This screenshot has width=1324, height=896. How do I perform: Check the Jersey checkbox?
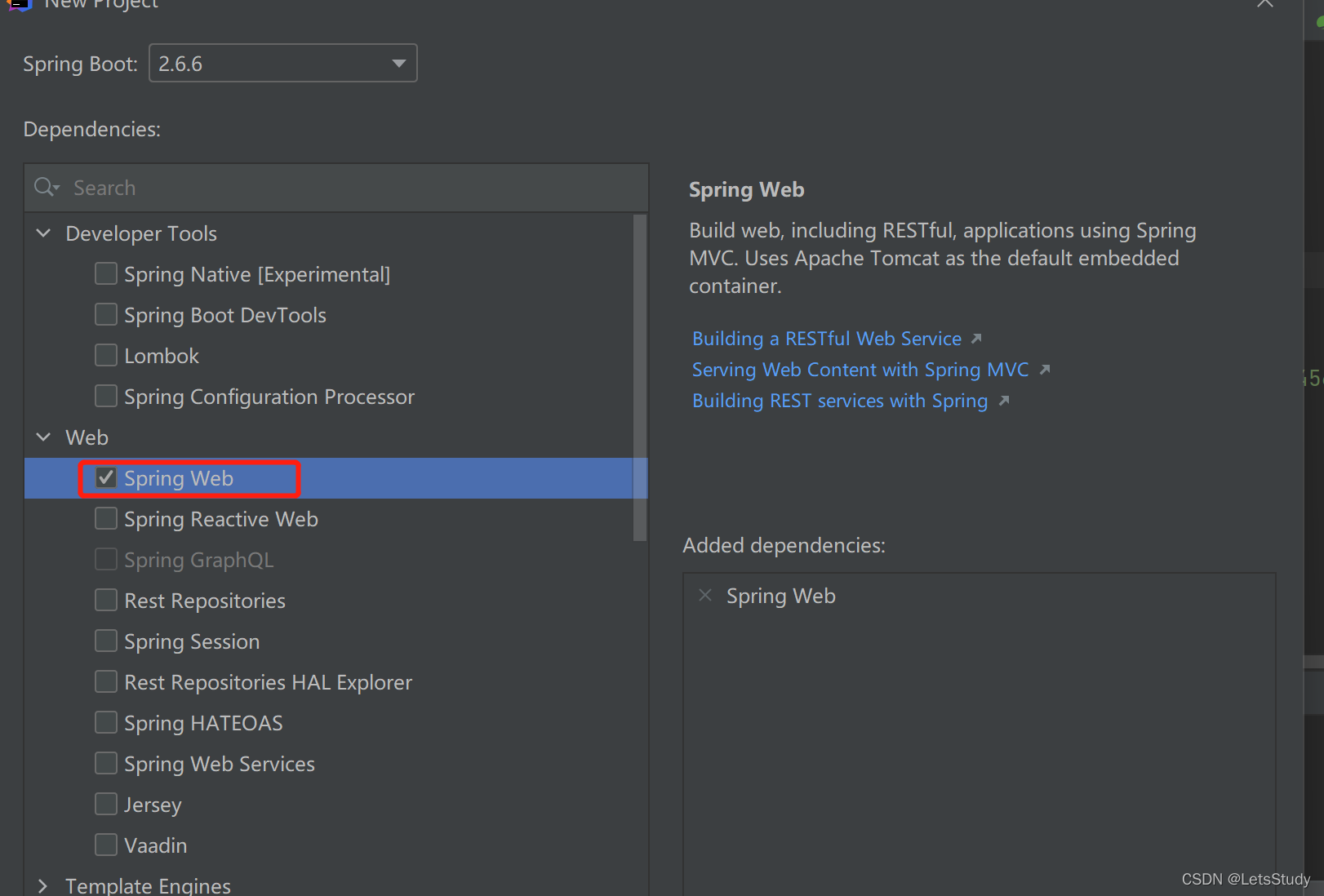tap(106, 804)
